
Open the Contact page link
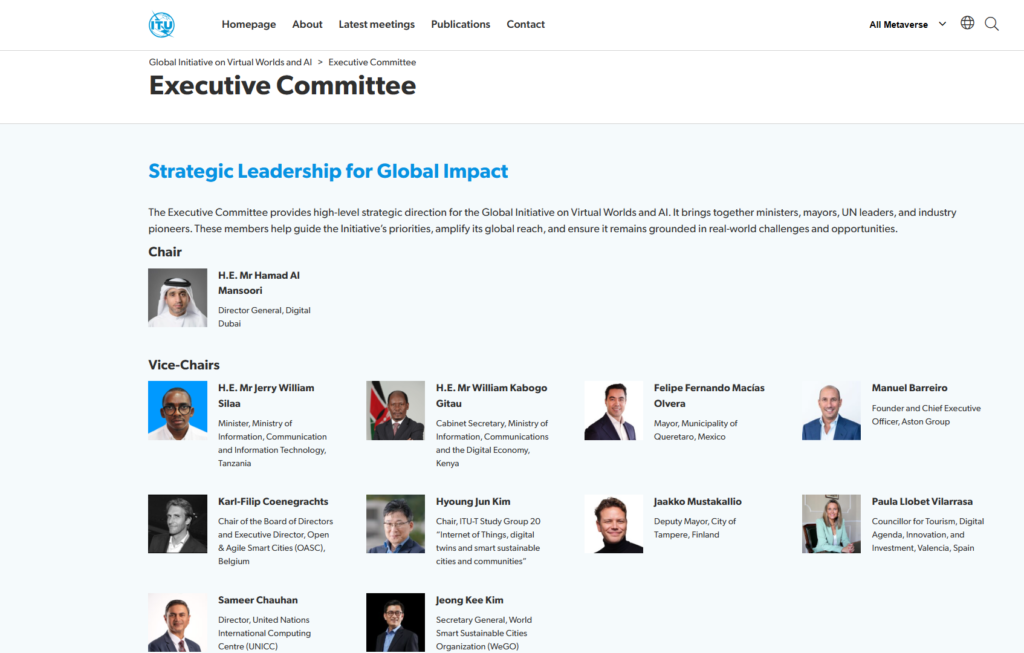525,24
